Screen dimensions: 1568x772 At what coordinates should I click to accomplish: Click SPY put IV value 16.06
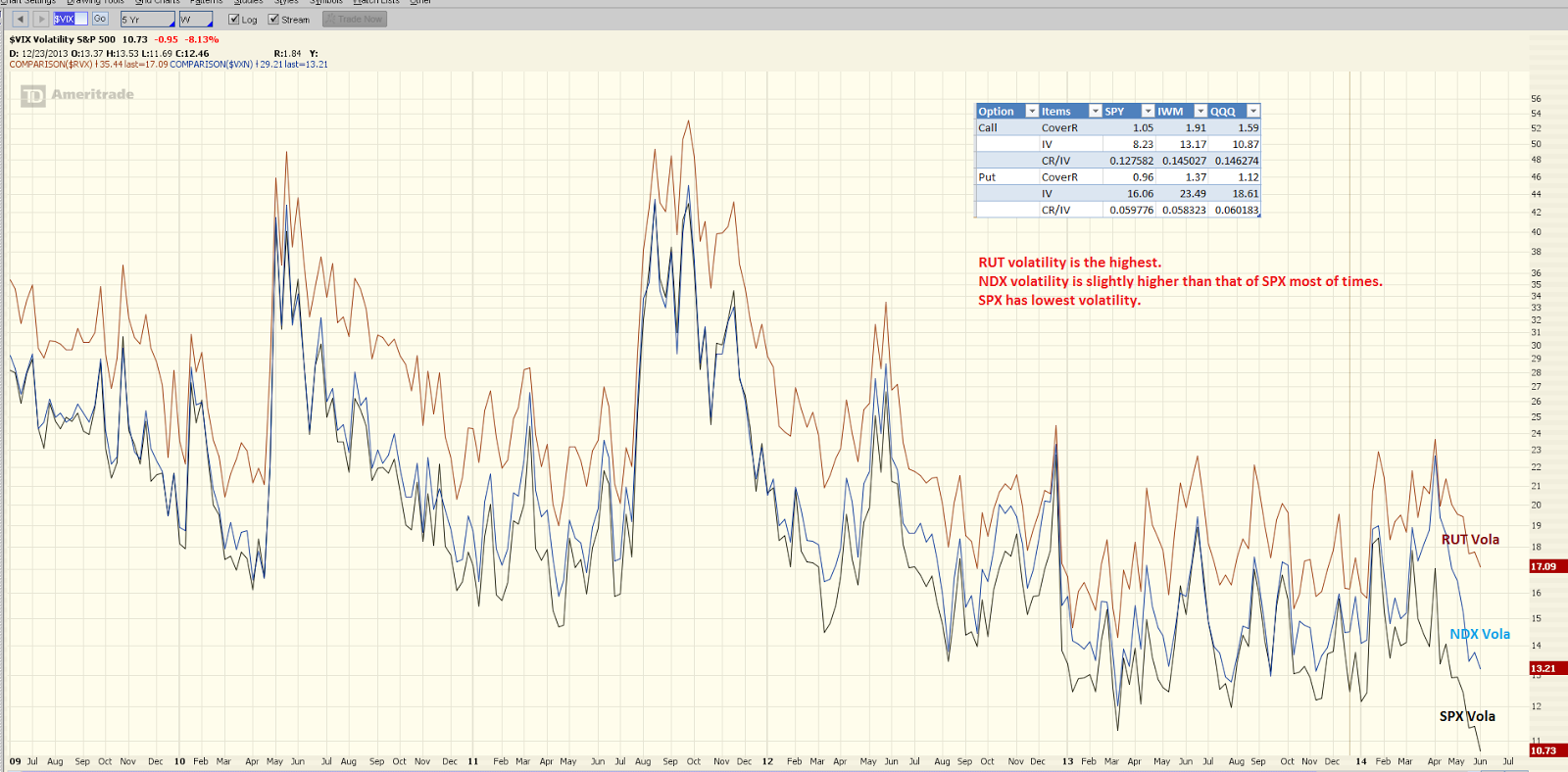[x=1140, y=194]
